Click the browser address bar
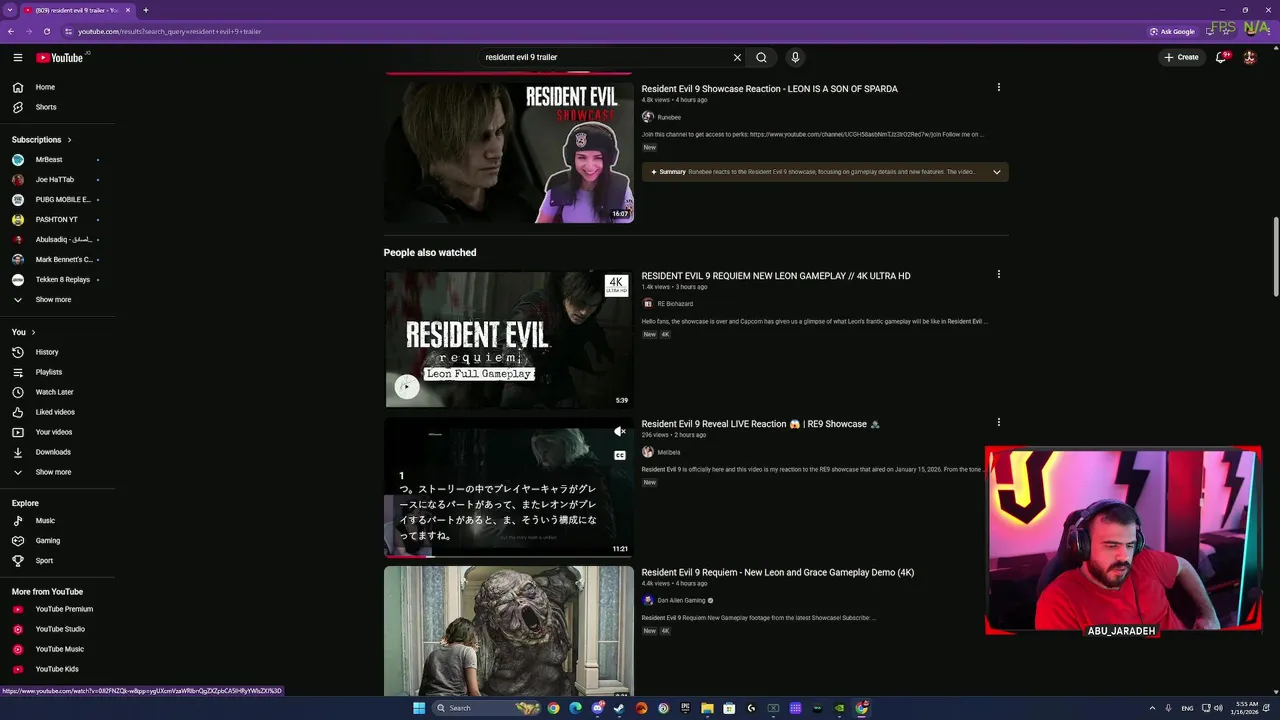Screen dimensions: 1280x720 pos(600,31)
